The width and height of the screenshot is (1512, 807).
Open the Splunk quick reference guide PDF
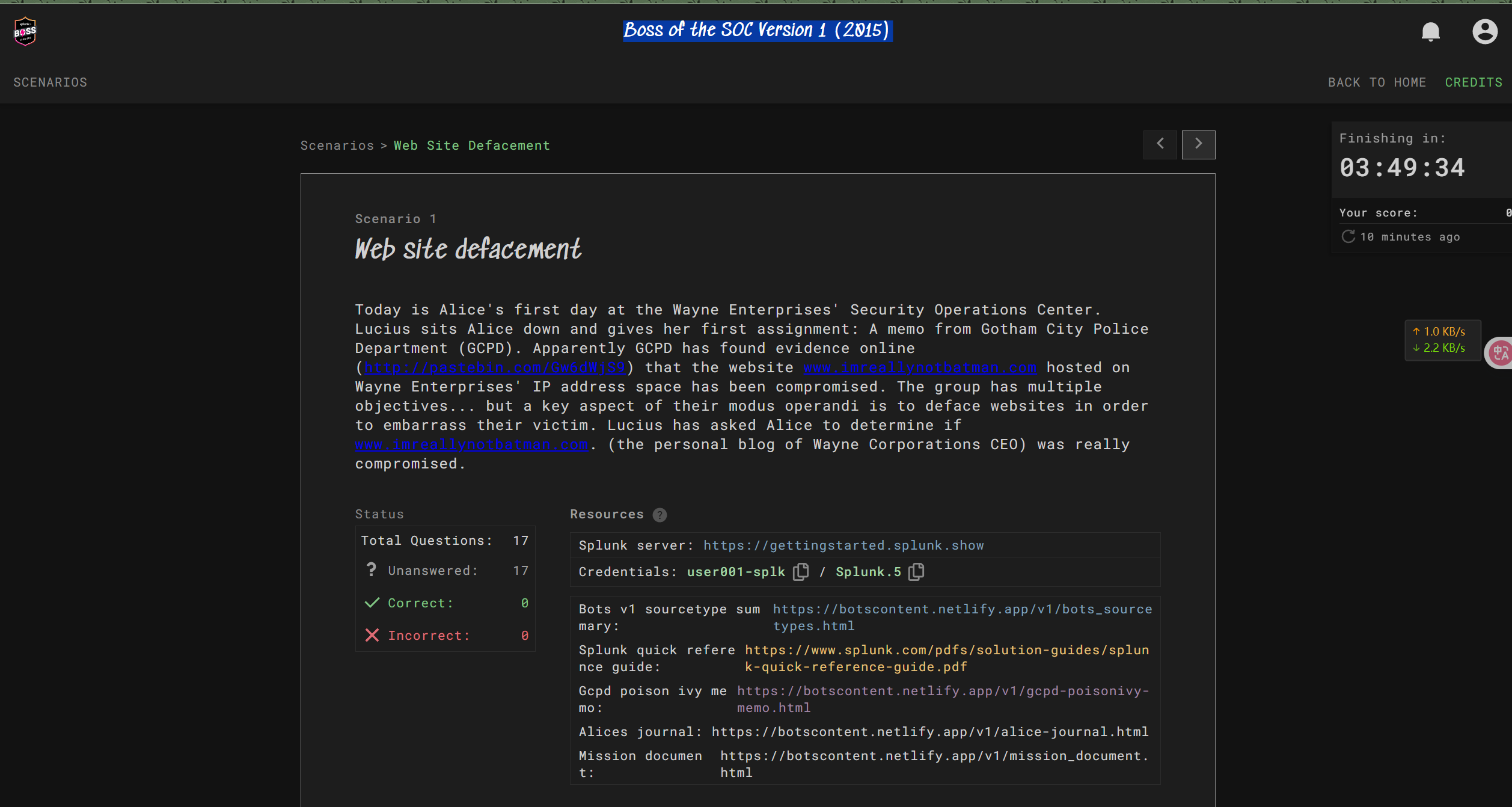point(947,658)
